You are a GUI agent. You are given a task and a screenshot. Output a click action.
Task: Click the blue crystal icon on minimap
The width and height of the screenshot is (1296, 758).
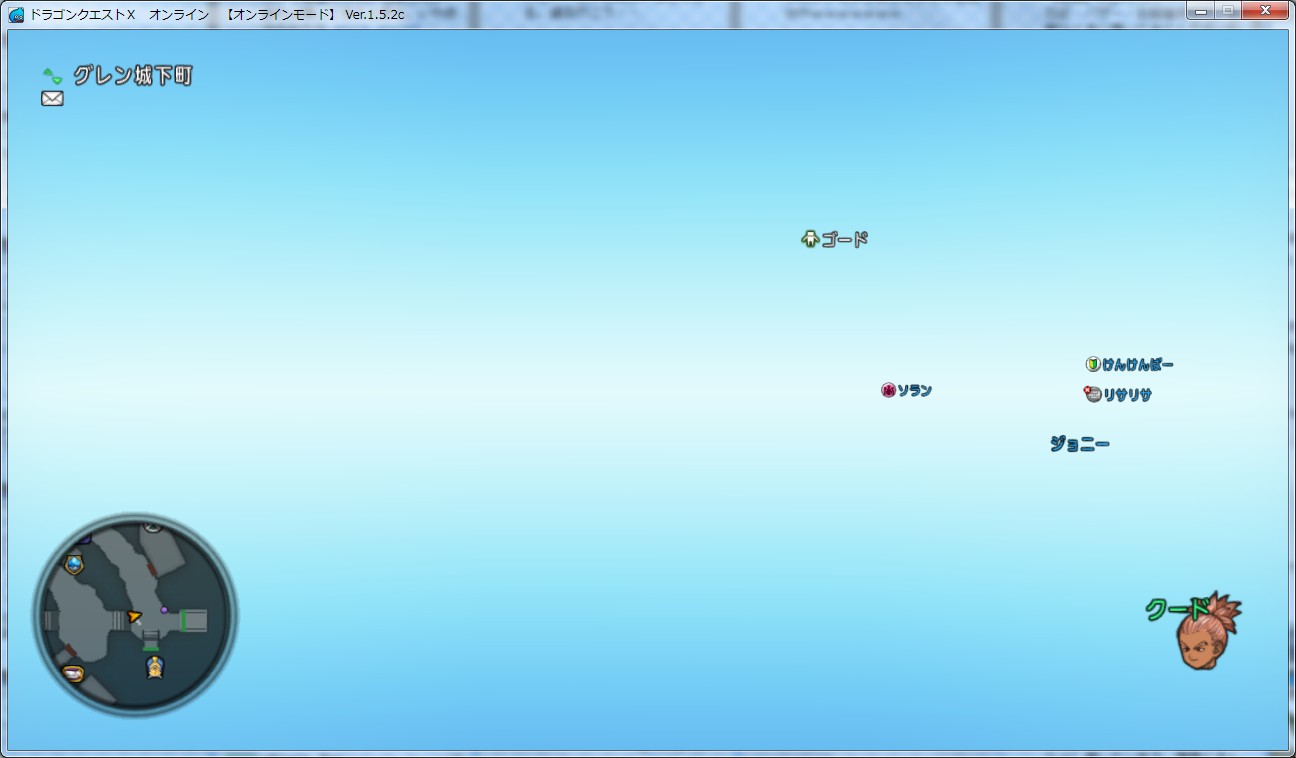[x=74, y=564]
